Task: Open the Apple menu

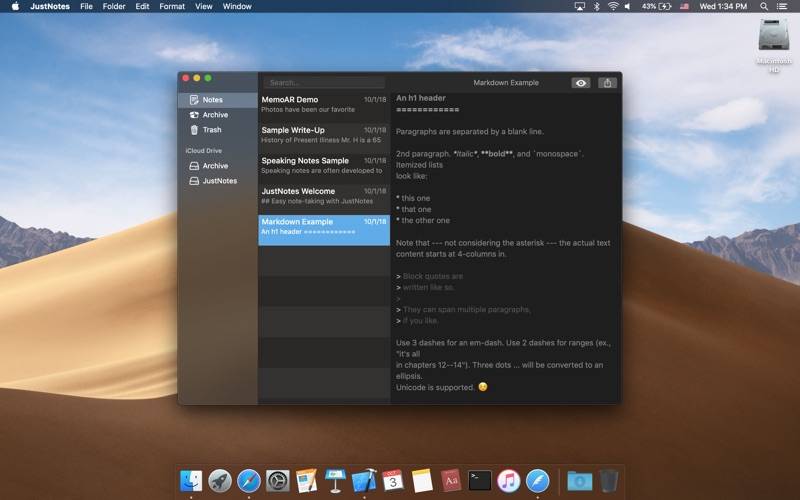Action: tap(15, 6)
